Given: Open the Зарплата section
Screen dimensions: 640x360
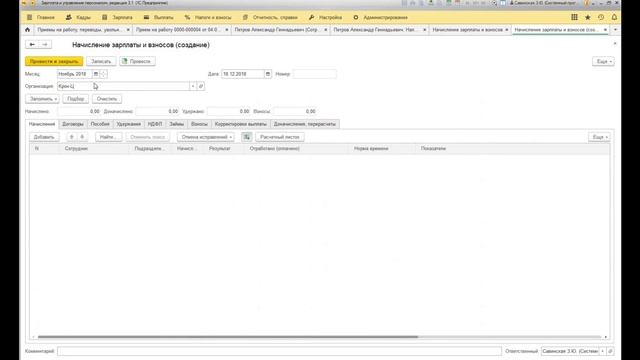Looking at the screenshot, I should (x=117, y=18).
